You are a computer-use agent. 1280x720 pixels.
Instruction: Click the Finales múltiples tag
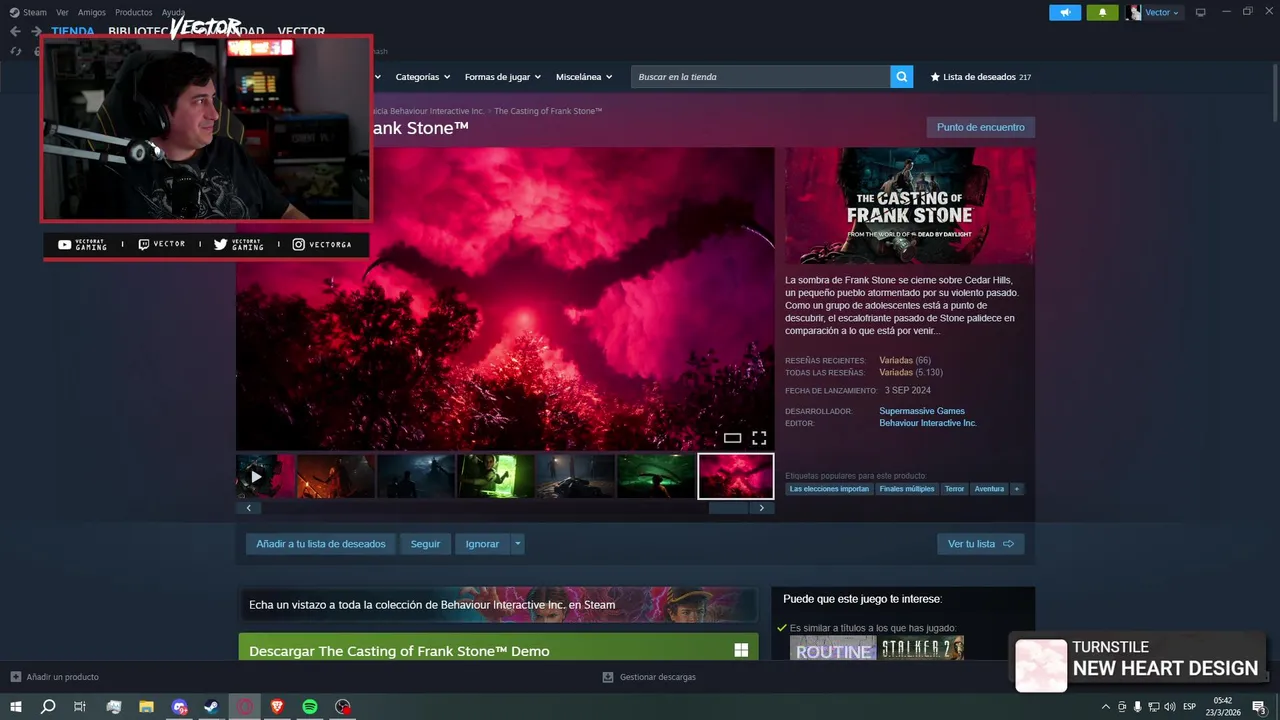(x=907, y=489)
